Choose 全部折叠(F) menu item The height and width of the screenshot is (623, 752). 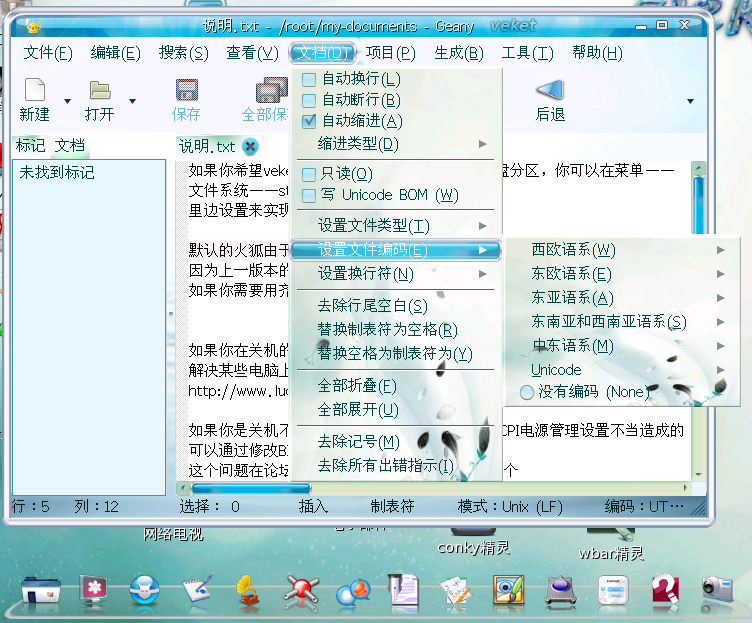coord(397,386)
